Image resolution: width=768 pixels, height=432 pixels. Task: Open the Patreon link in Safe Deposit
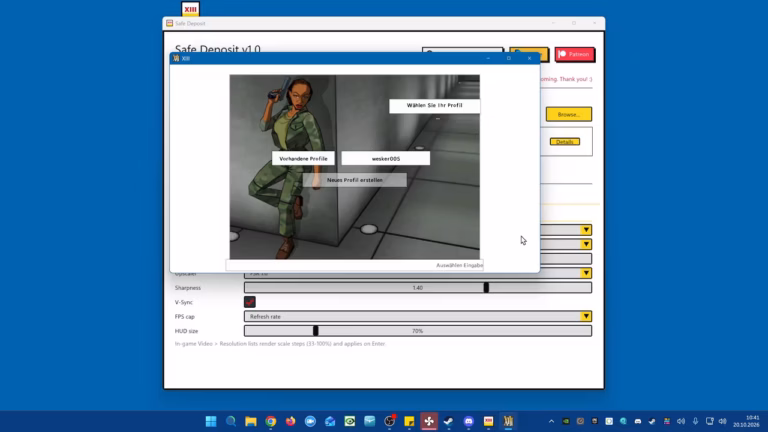575,54
